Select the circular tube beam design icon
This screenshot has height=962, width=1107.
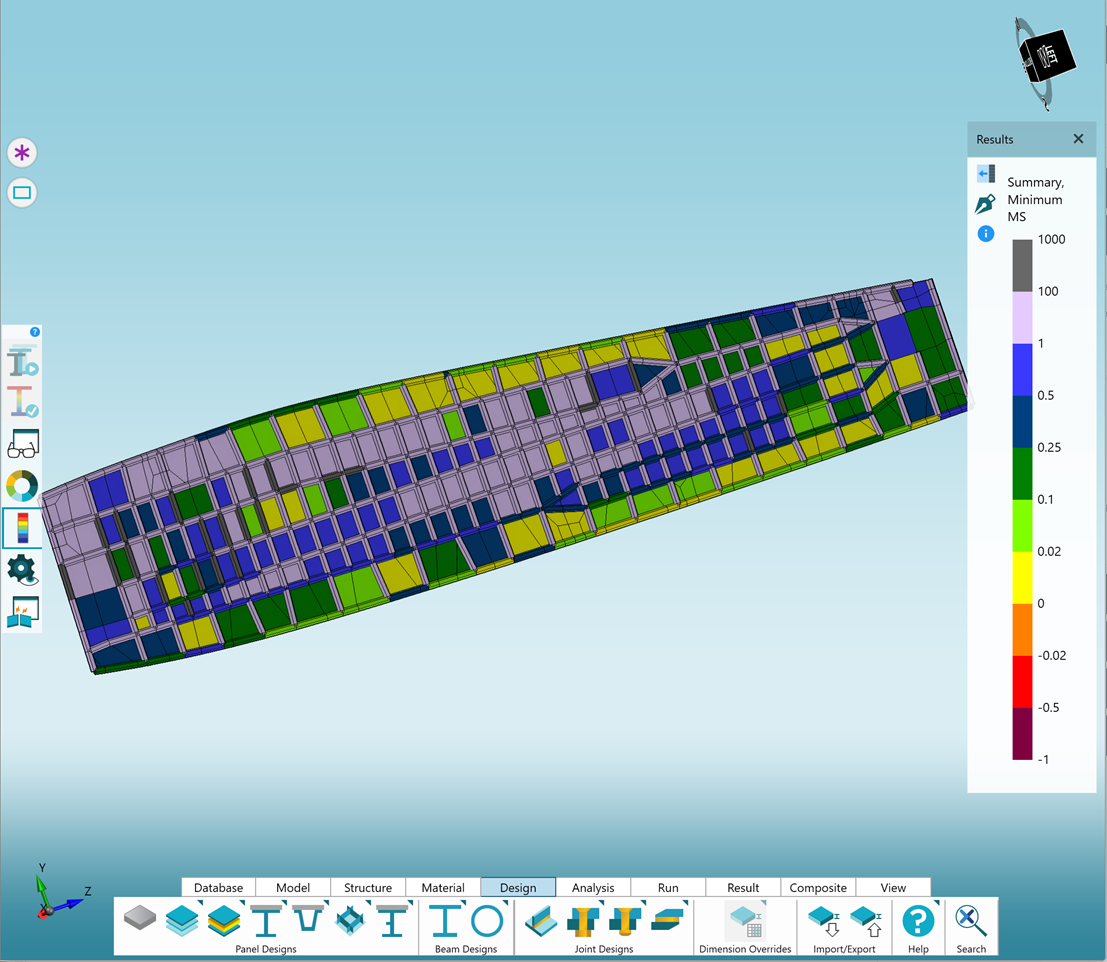487,920
